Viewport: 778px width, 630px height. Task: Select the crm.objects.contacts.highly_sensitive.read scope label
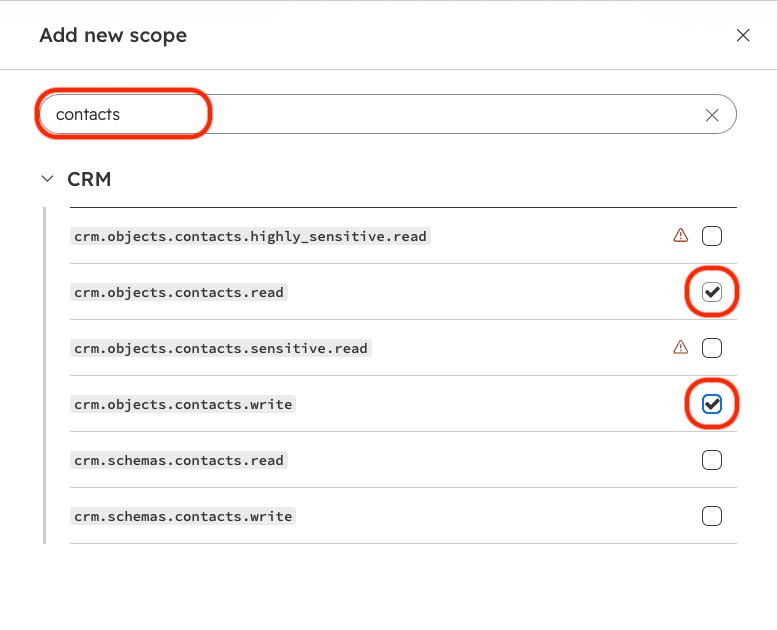pos(250,236)
